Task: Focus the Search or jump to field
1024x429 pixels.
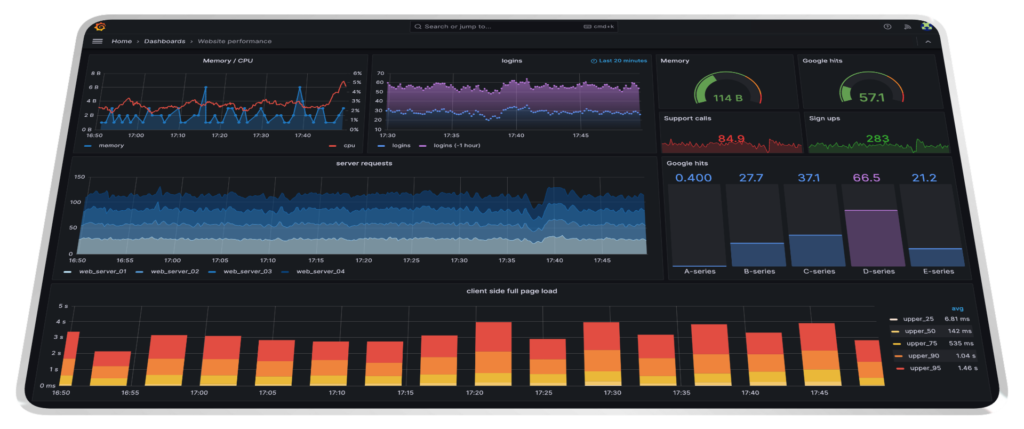Action: coord(513,27)
